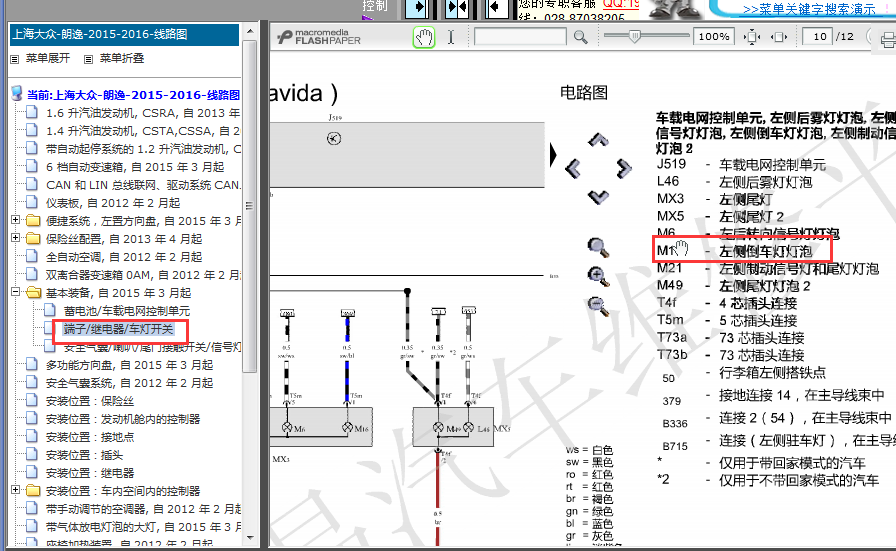Click top bar inward-arrows button
896x551 pixels.
click(457, 7)
